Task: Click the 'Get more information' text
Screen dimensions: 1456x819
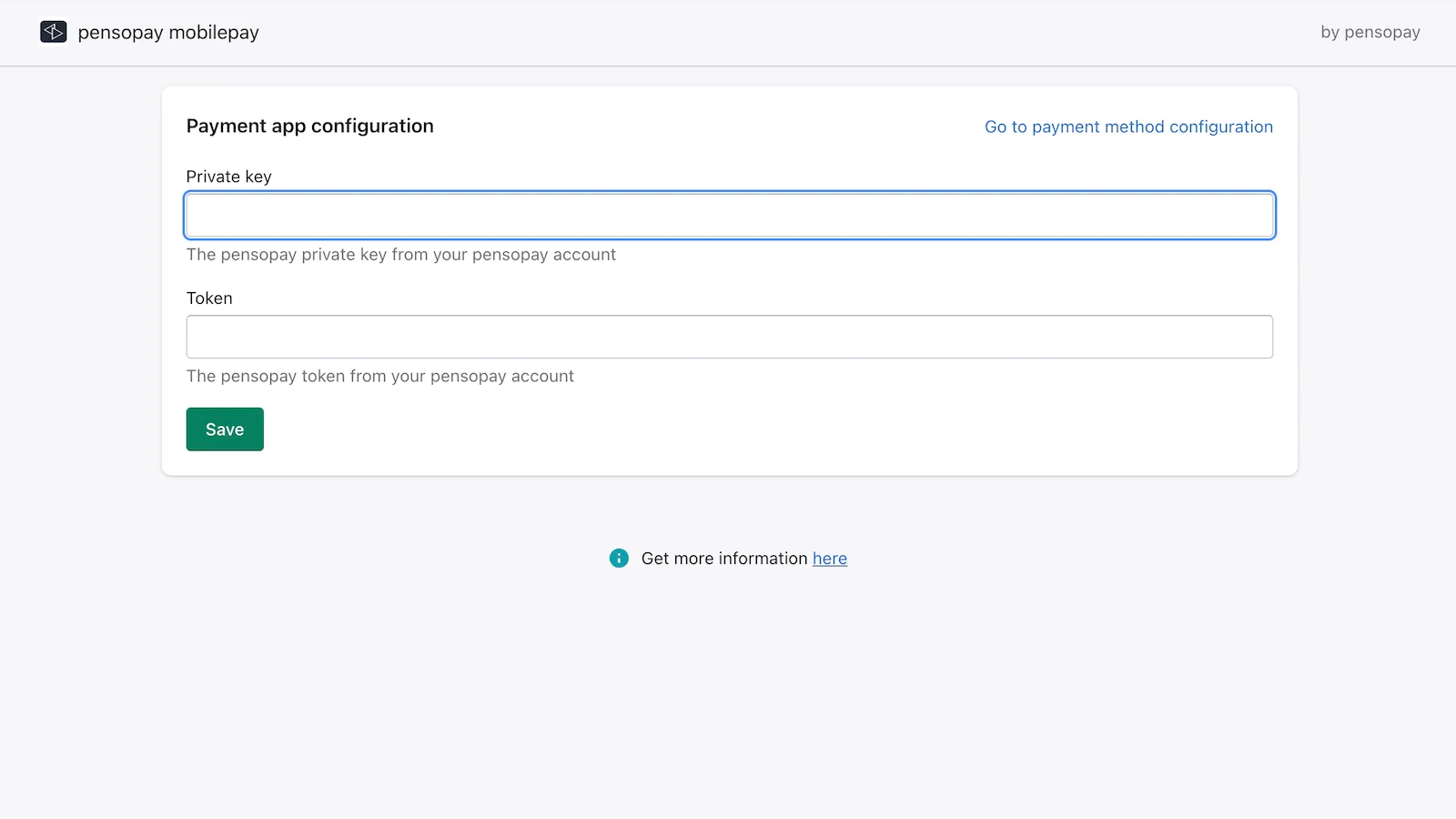Action: click(724, 559)
